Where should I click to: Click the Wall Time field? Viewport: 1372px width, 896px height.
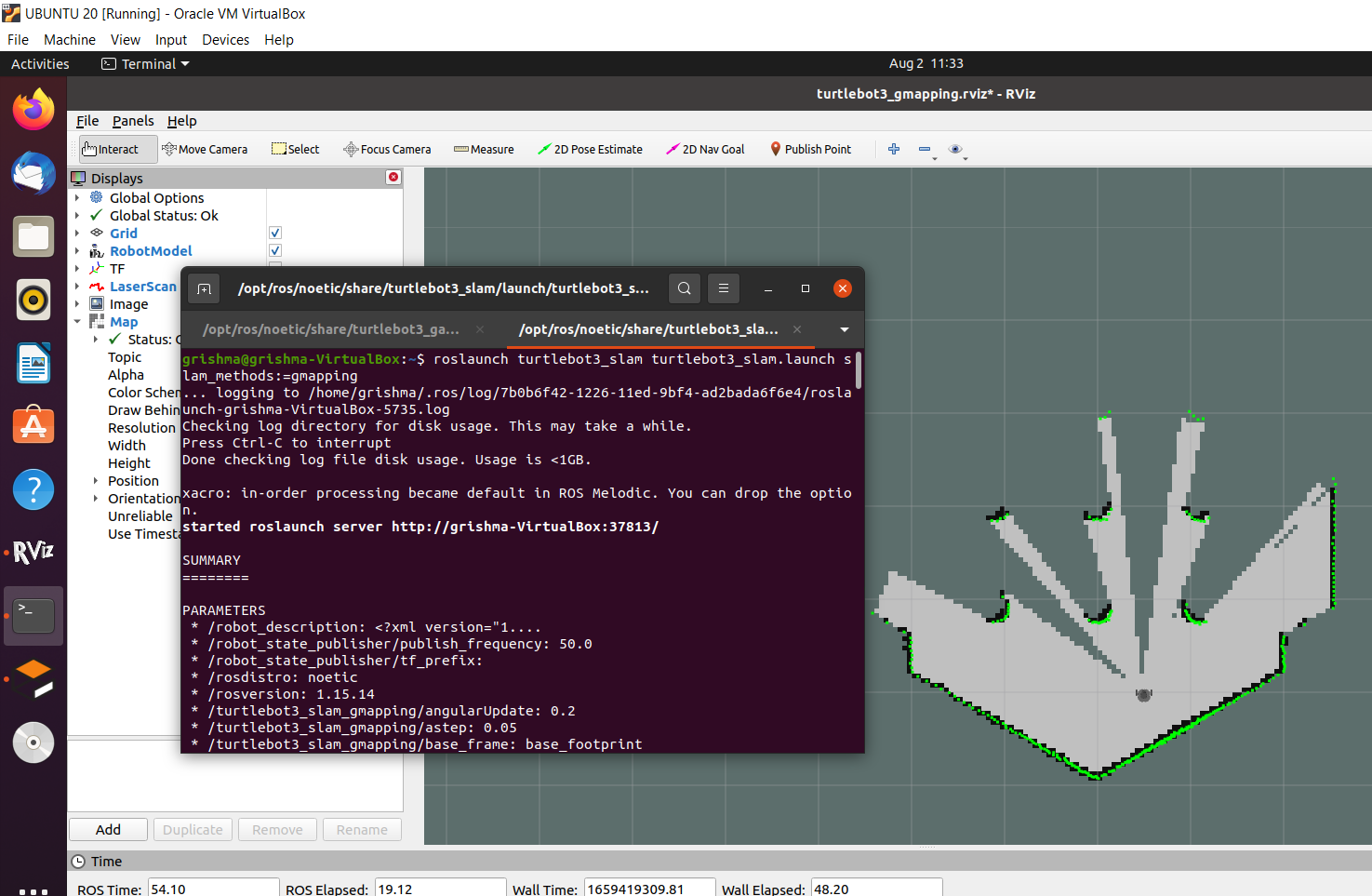point(649,889)
